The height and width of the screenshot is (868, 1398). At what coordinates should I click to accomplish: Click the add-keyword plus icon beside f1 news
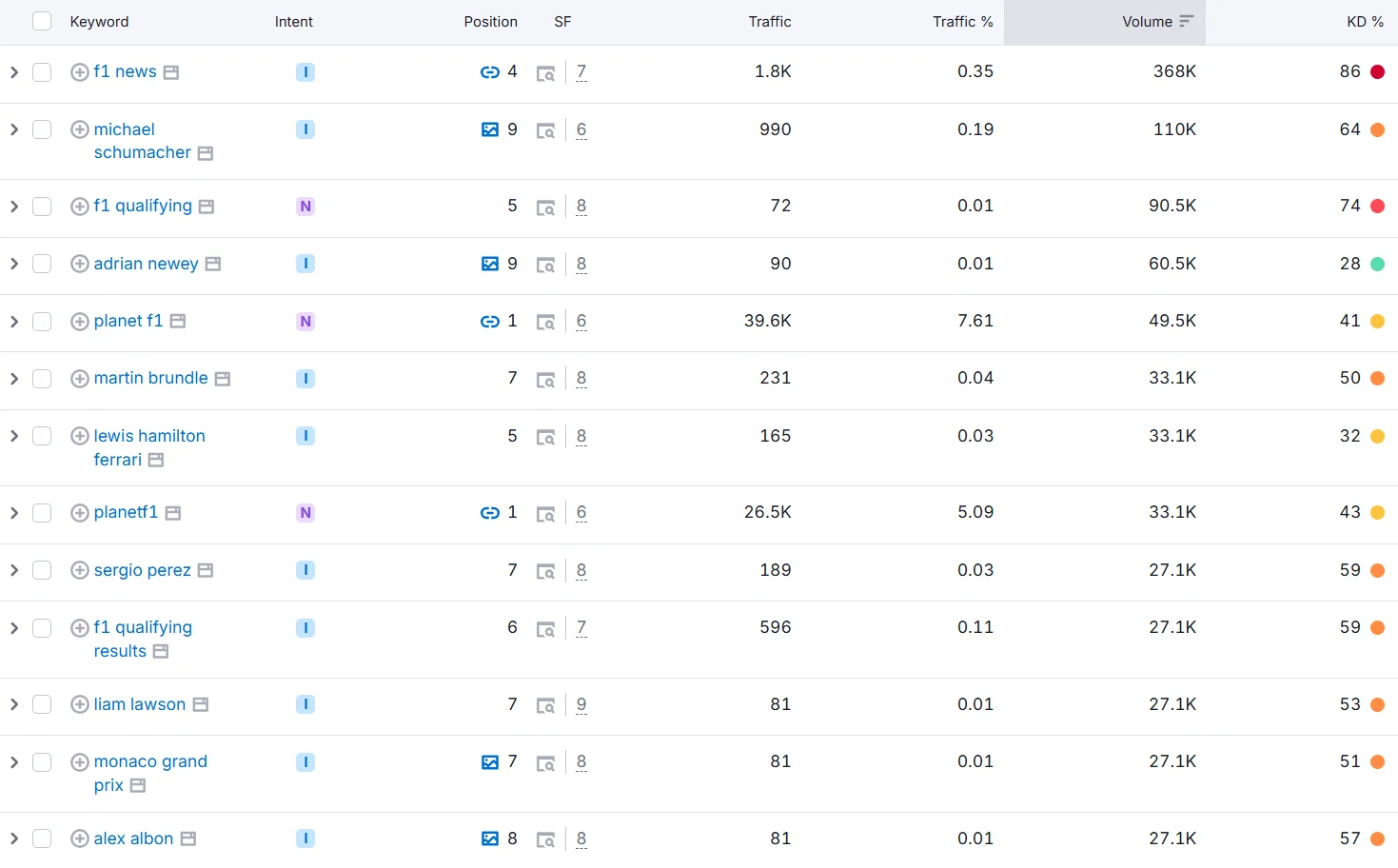[x=80, y=72]
